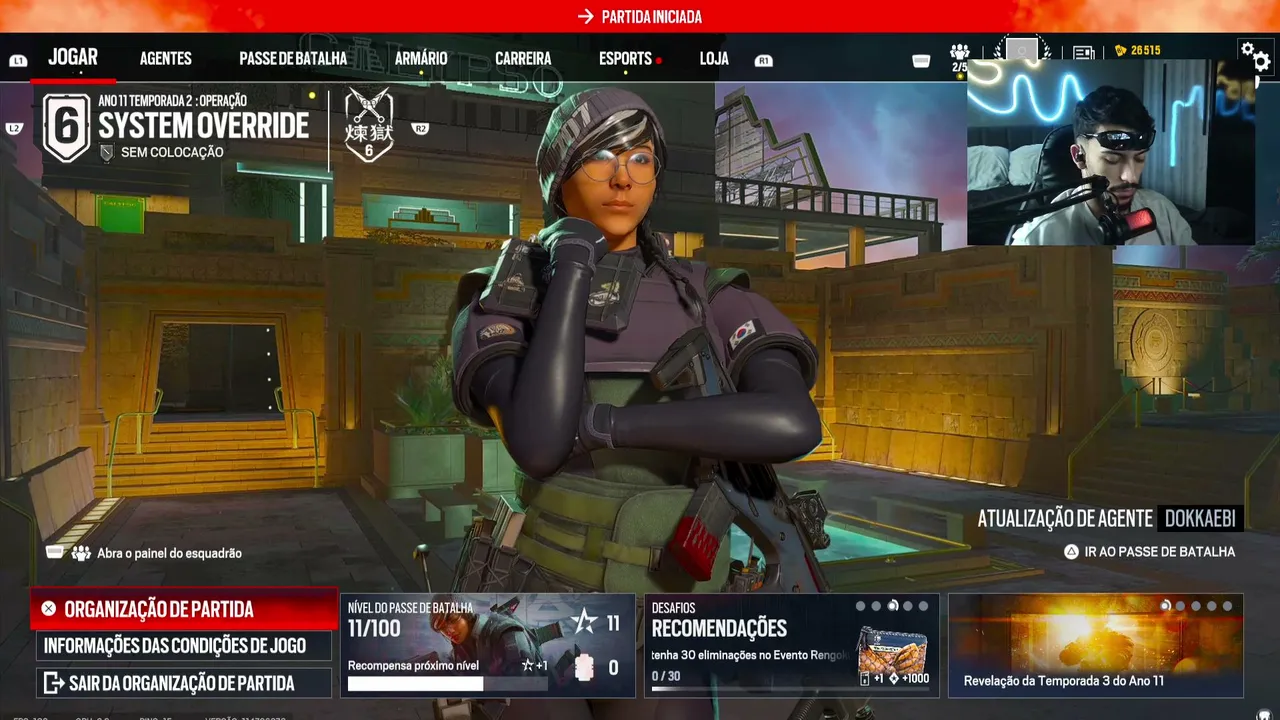
Task: Select fourth dot on Desafios carousel
Action: pyautogui.click(x=908, y=606)
